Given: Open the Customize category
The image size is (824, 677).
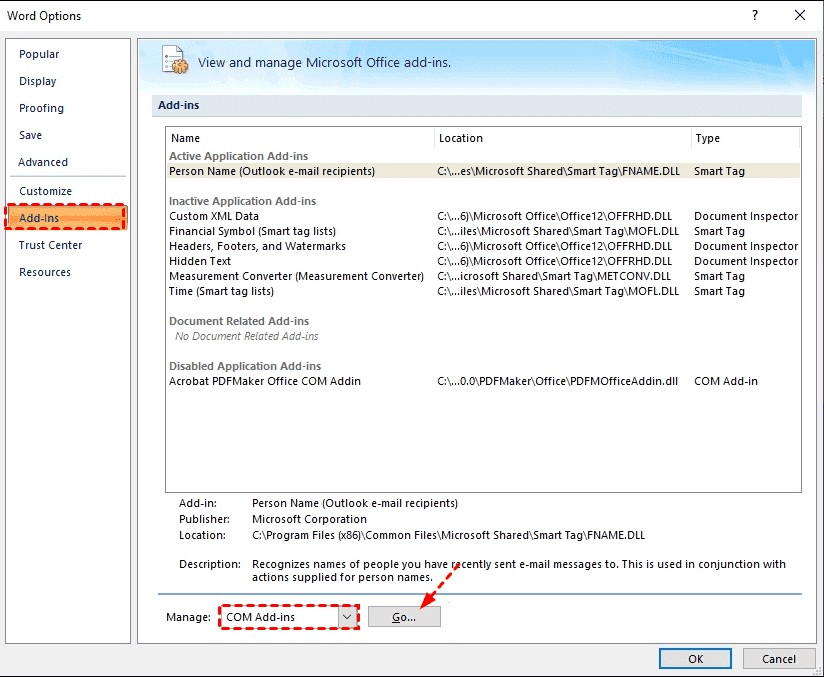Looking at the screenshot, I should point(46,191).
